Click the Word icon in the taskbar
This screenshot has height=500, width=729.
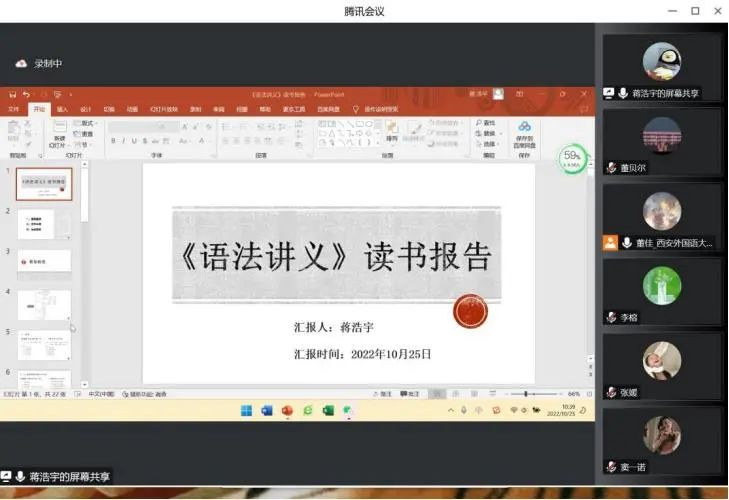pyautogui.click(x=267, y=411)
